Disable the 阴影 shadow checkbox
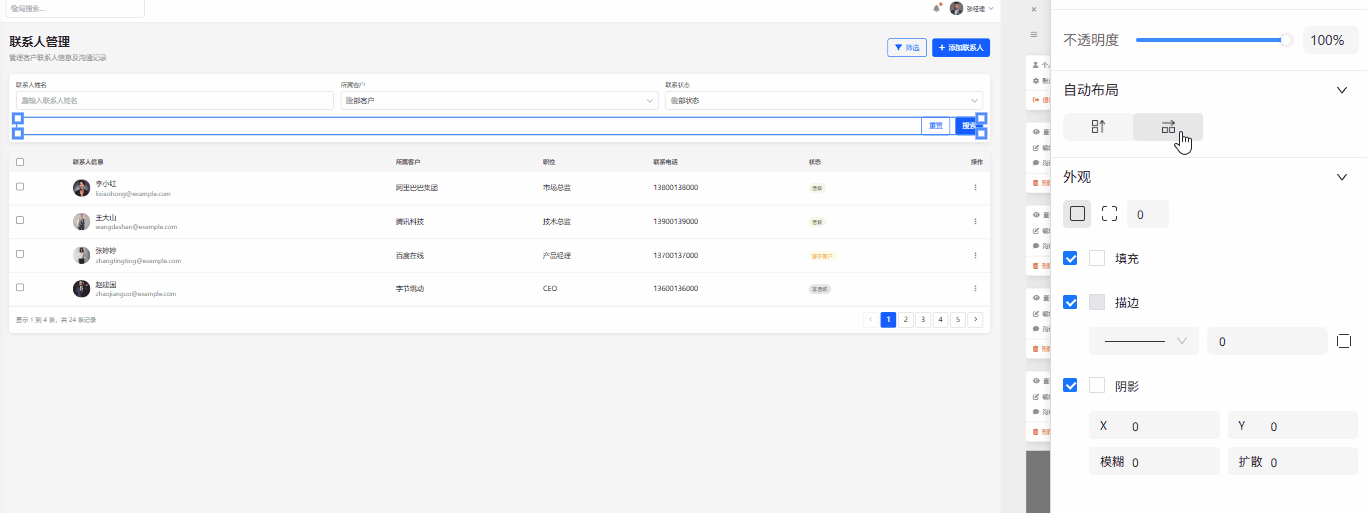The width and height of the screenshot is (1367, 513). (x=1070, y=385)
